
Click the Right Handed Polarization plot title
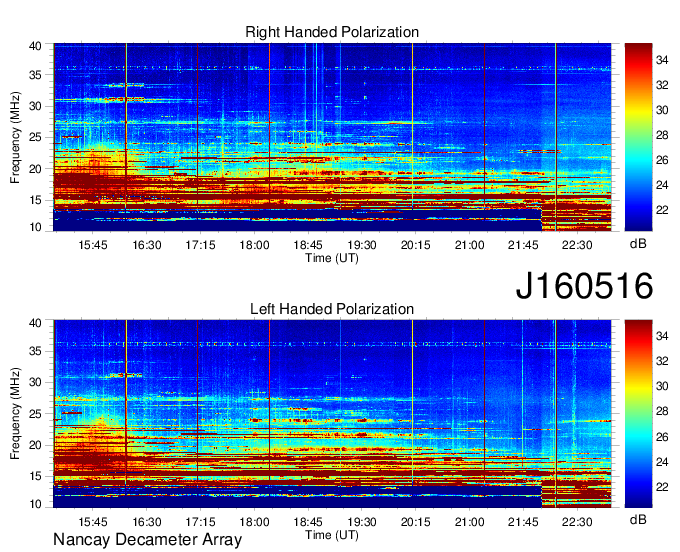coord(332,32)
